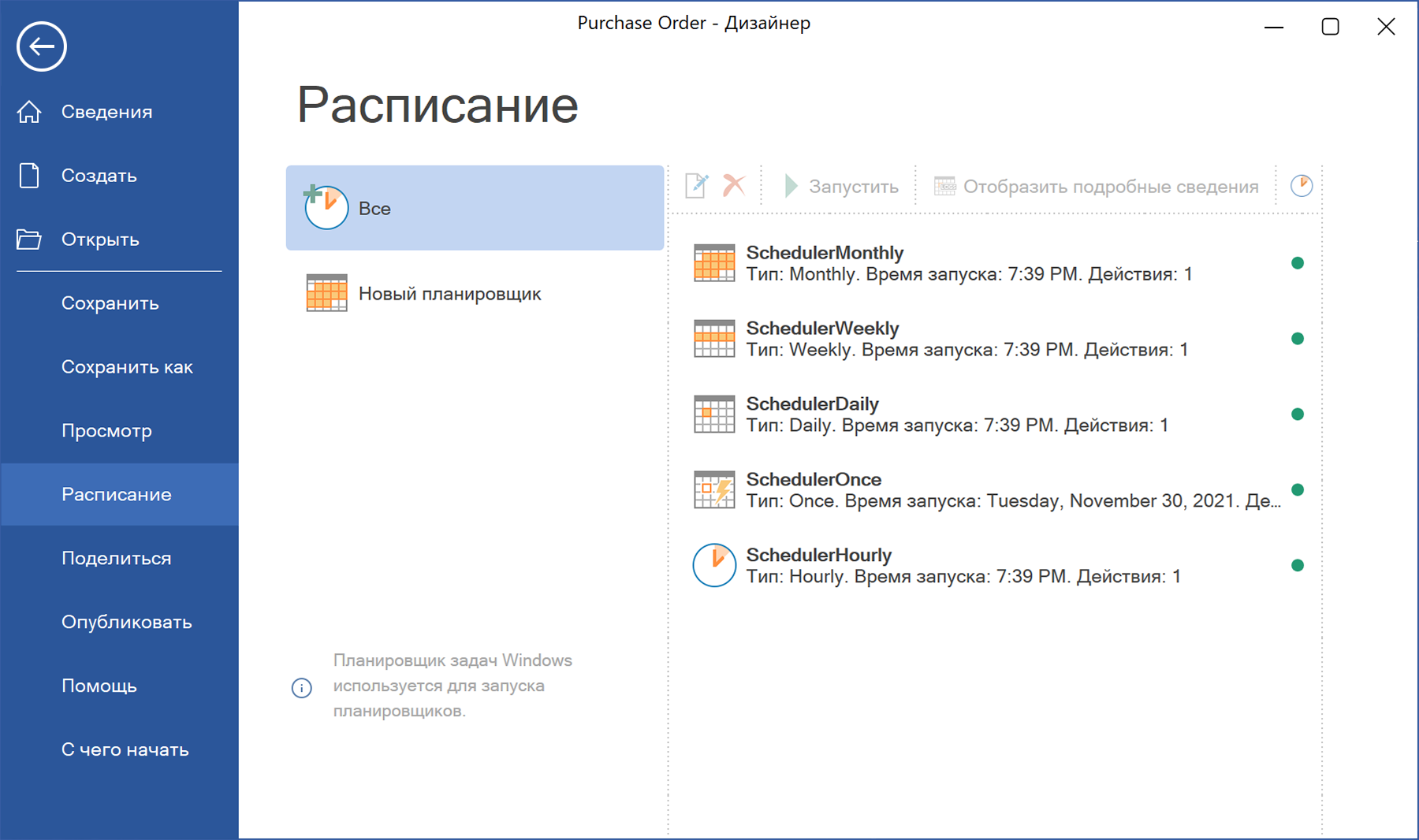Viewport: 1419px width, 840px height.
Task: Click the details icon beside Отобразить подробные сведения
Action: point(944,186)
